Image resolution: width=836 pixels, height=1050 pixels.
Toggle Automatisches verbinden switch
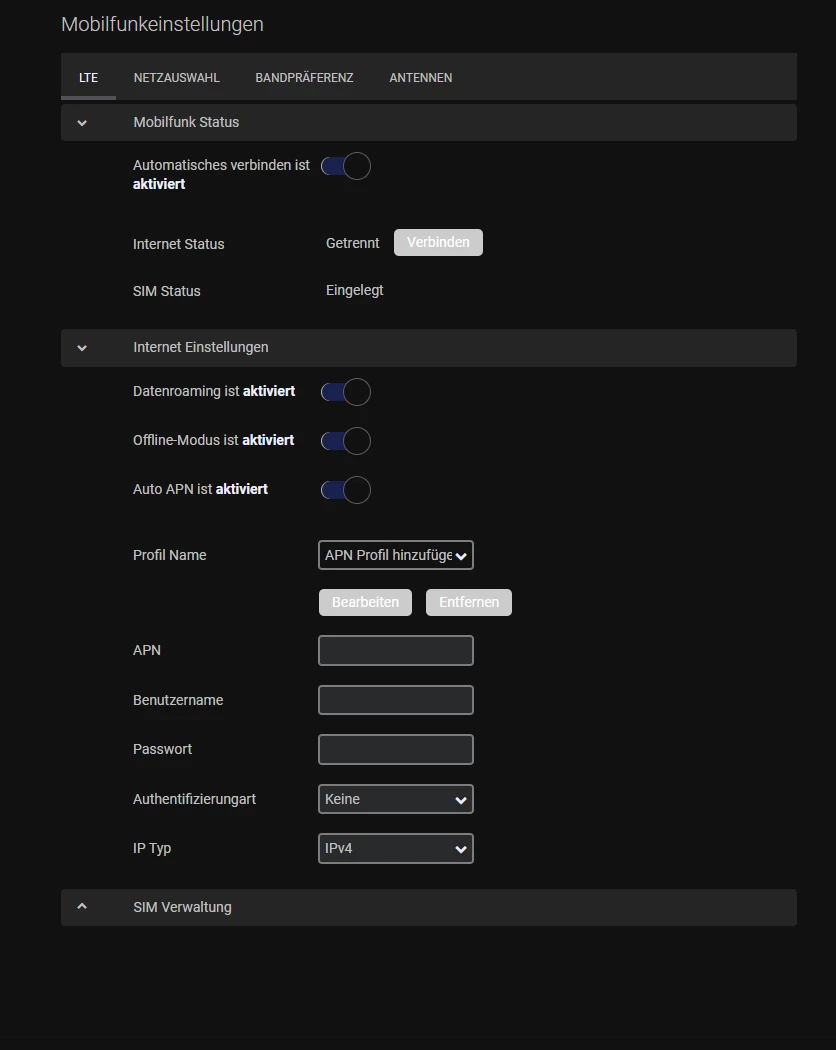click(346, 167)
